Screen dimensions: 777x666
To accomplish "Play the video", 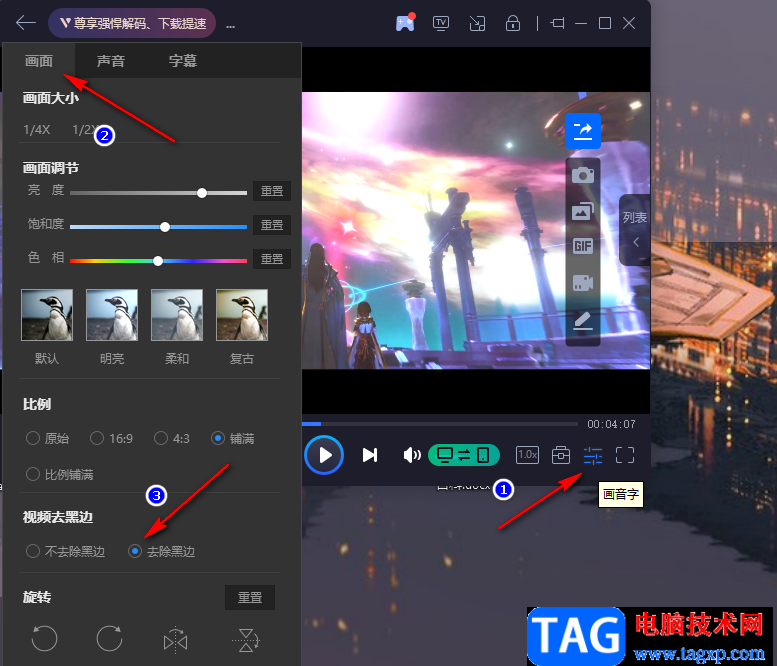I will click(x=324, y=455).
